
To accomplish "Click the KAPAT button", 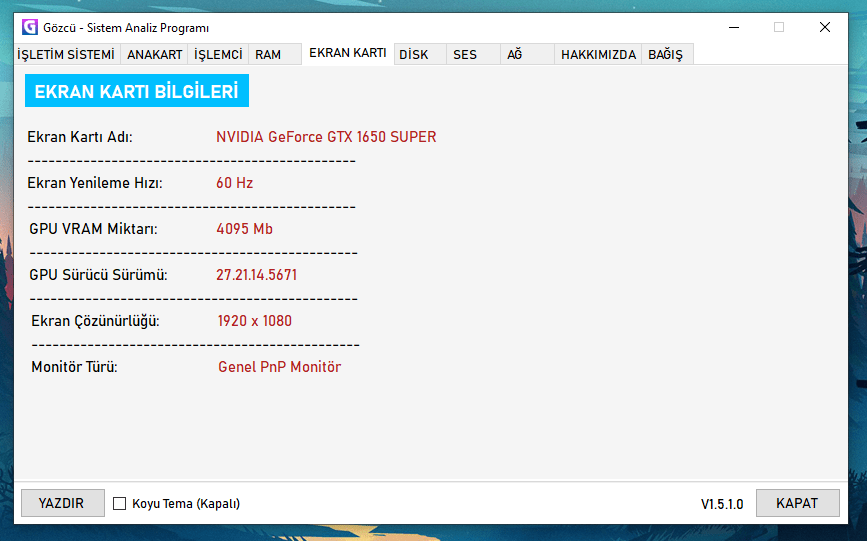I will tap(797, 503).
